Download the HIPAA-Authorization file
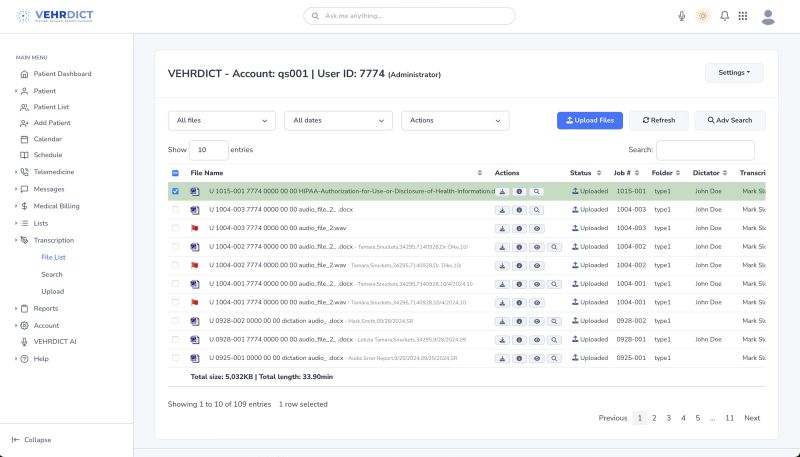Viewport: 800px width, 457px height. [x=502, y=192]
